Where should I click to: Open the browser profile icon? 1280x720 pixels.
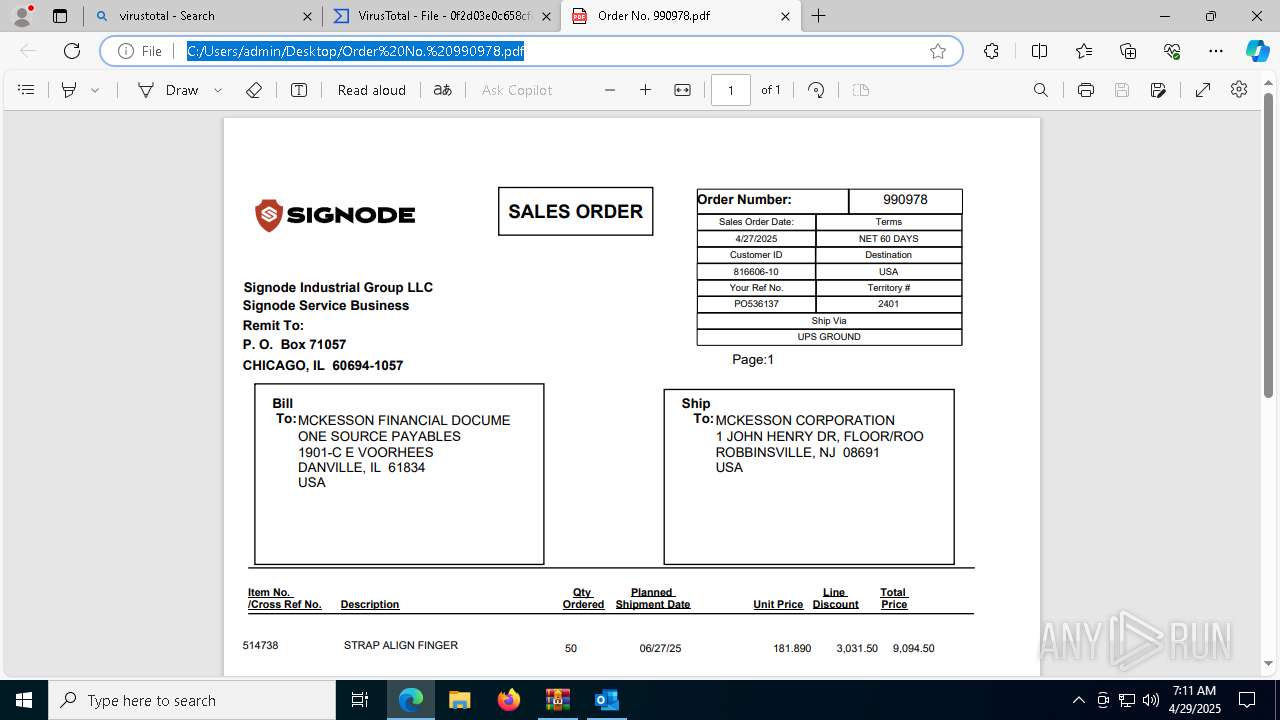(x=22, y=16)
